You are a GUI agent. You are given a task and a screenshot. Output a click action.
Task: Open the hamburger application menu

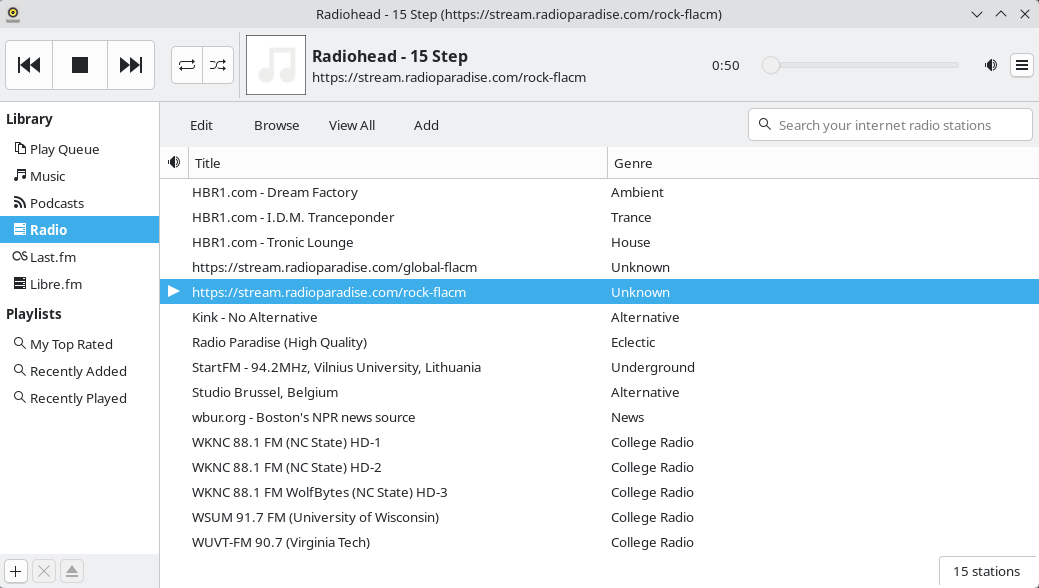point(1022,65)
